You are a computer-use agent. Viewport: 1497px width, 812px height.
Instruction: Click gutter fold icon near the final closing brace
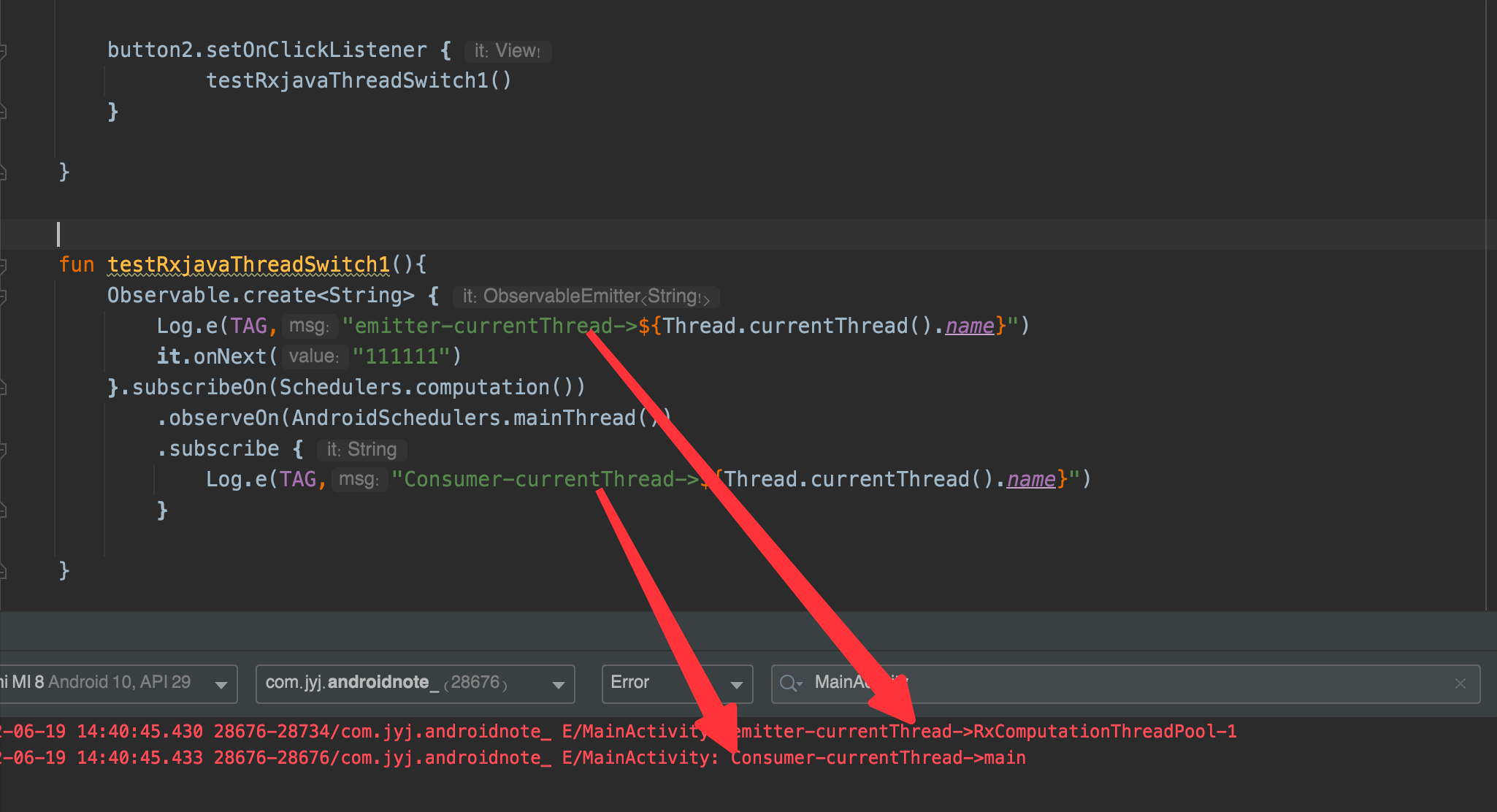click(4, 571)
